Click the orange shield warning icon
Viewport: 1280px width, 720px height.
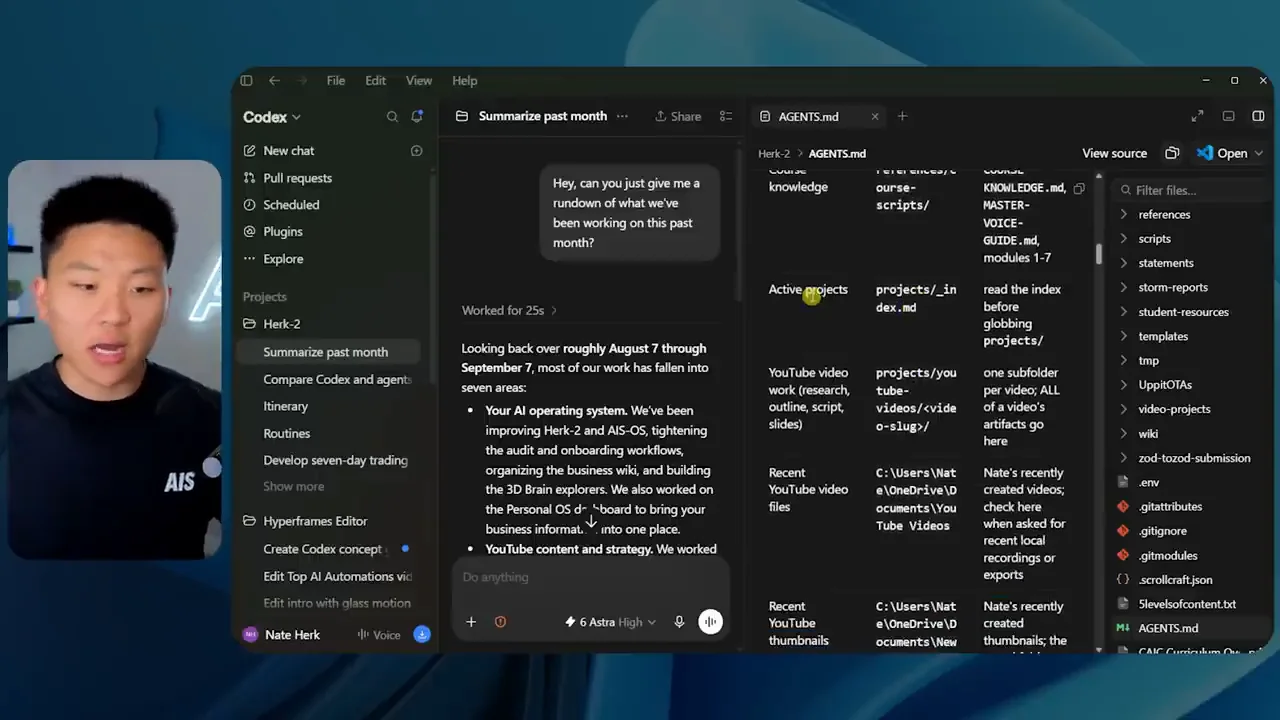pyautogui.click(x=500, y=622)
